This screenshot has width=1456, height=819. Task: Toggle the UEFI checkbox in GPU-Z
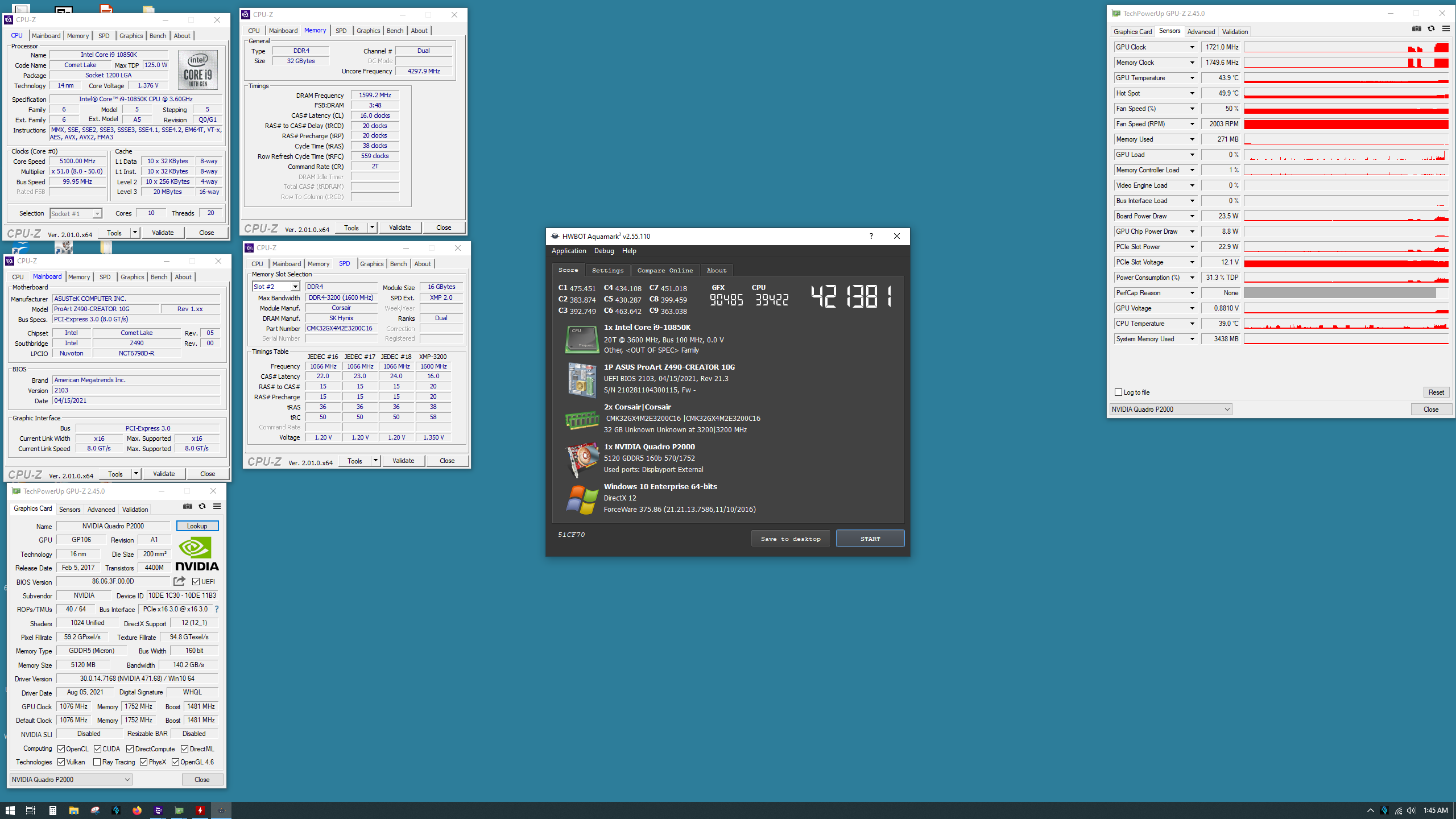[x=196, y=581]
